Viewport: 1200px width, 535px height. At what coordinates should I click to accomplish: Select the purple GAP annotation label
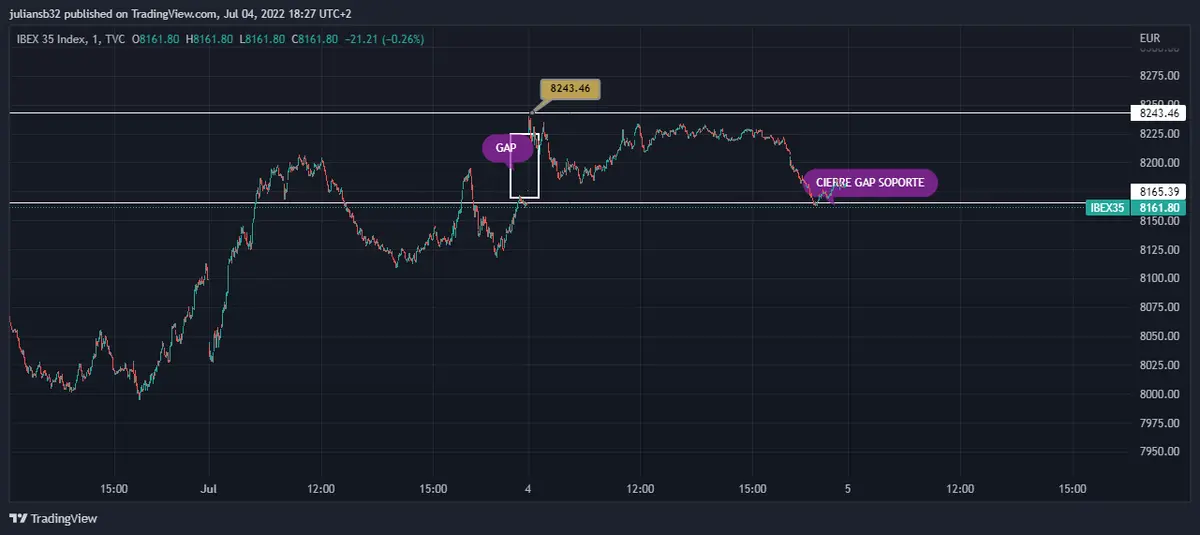pos(506,148)
